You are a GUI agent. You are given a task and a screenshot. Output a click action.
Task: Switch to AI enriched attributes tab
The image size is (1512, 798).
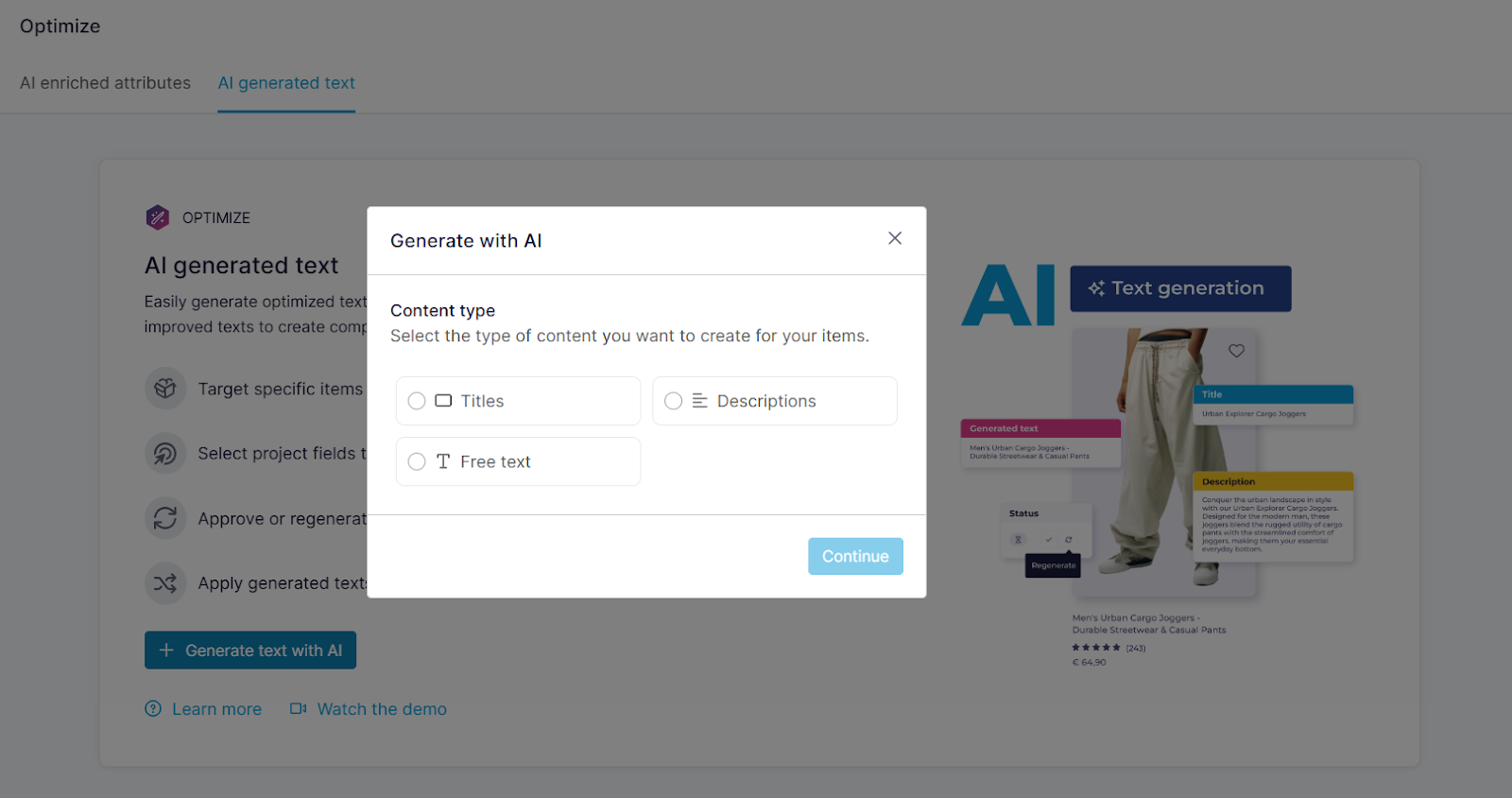point(105,83)
